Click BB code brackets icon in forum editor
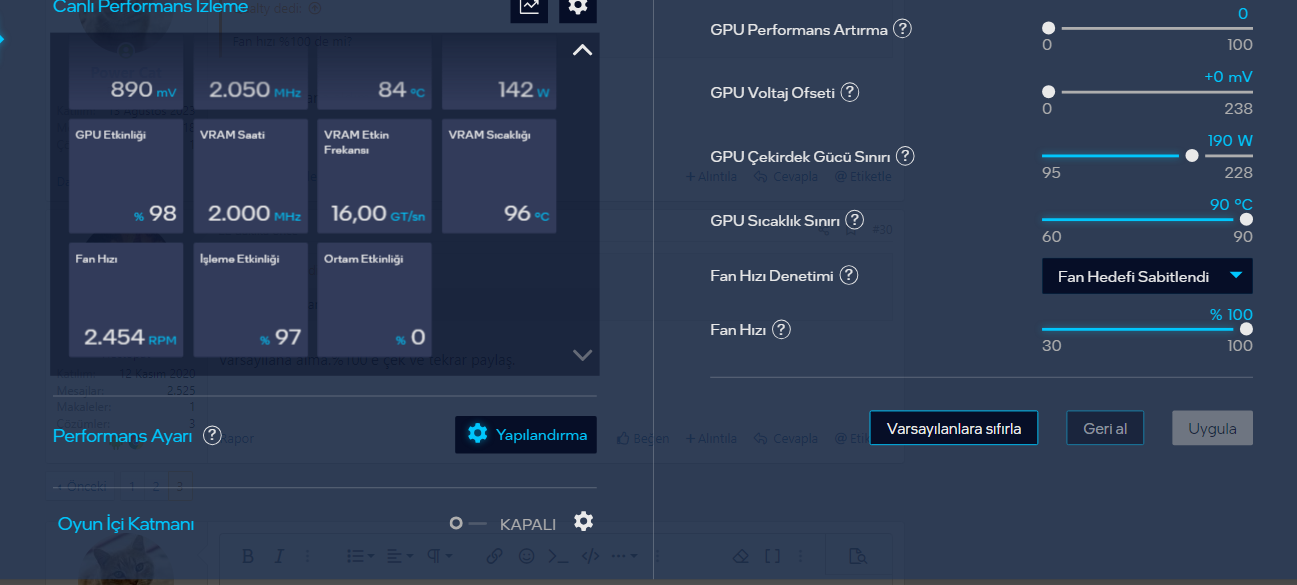 (x=772, y=556)
